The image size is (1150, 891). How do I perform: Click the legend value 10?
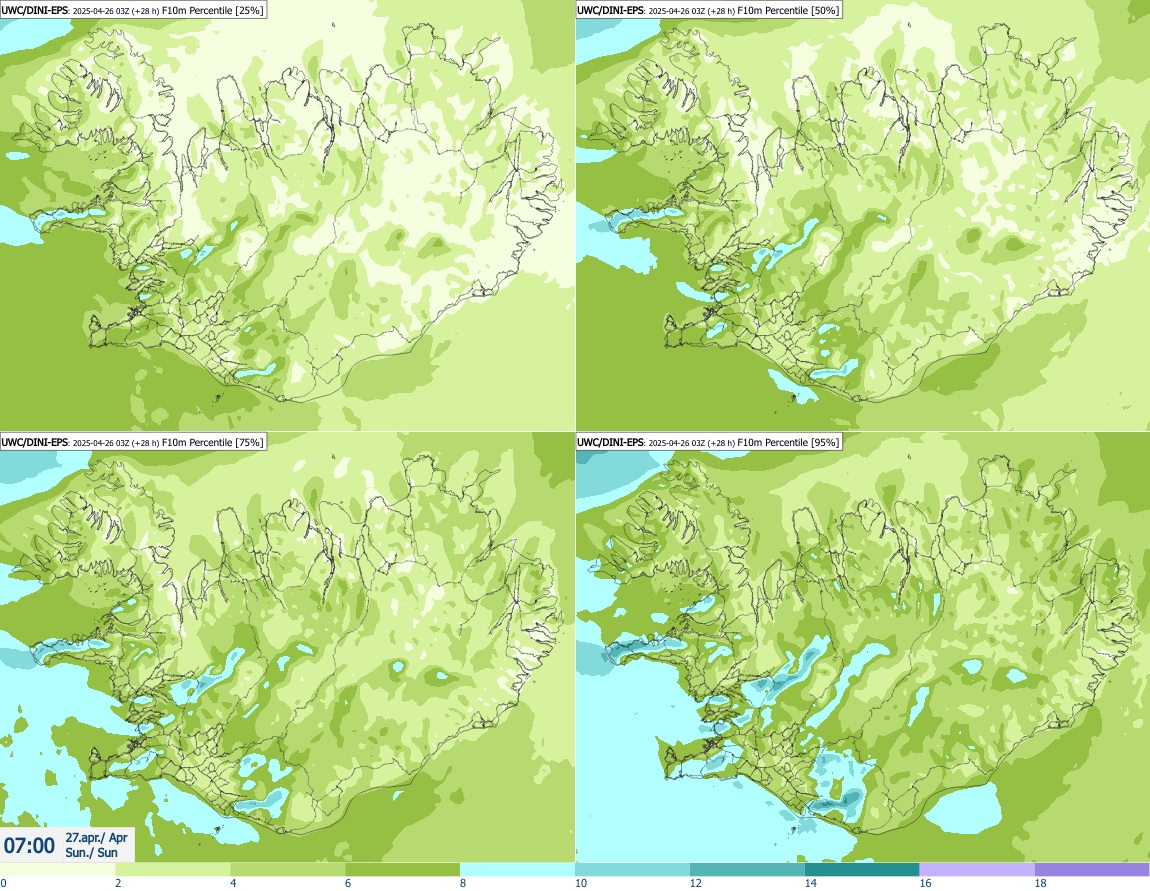point(581,883)
